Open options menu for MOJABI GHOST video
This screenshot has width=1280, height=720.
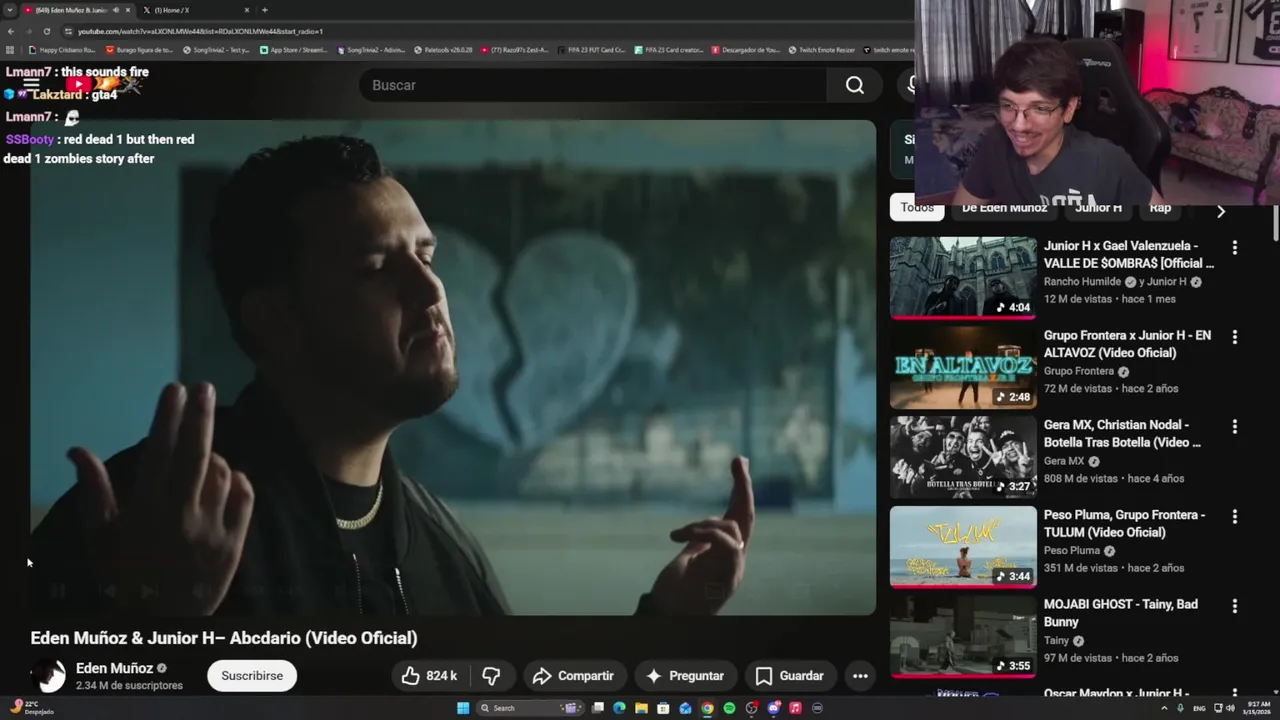(1234, 606)
